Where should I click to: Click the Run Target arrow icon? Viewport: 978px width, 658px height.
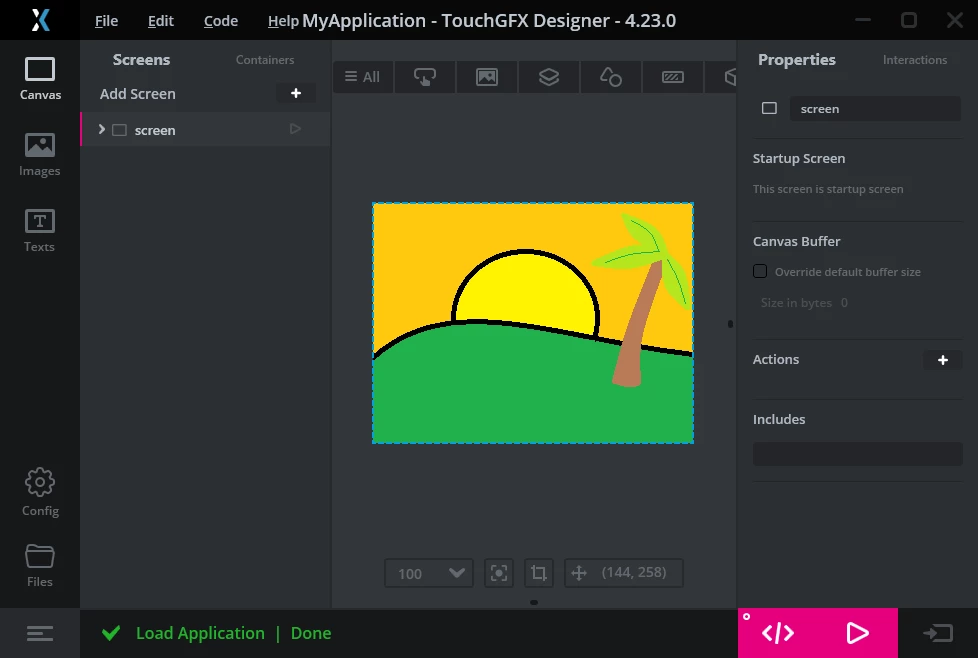coord(938,633)
